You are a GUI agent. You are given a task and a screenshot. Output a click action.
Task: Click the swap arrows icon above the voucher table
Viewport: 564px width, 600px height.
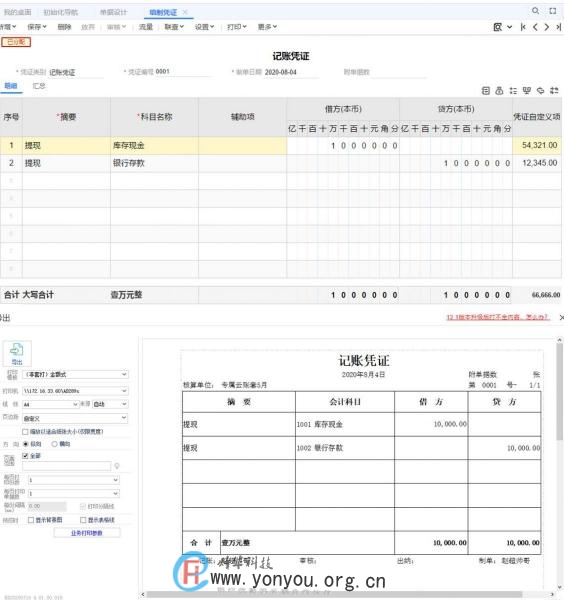pyautogui.click(x=554, y=91)
